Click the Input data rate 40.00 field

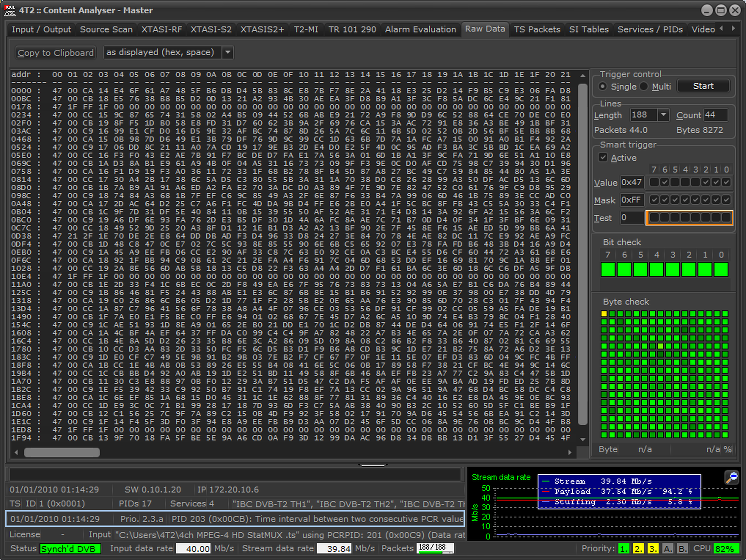[193, 549]
